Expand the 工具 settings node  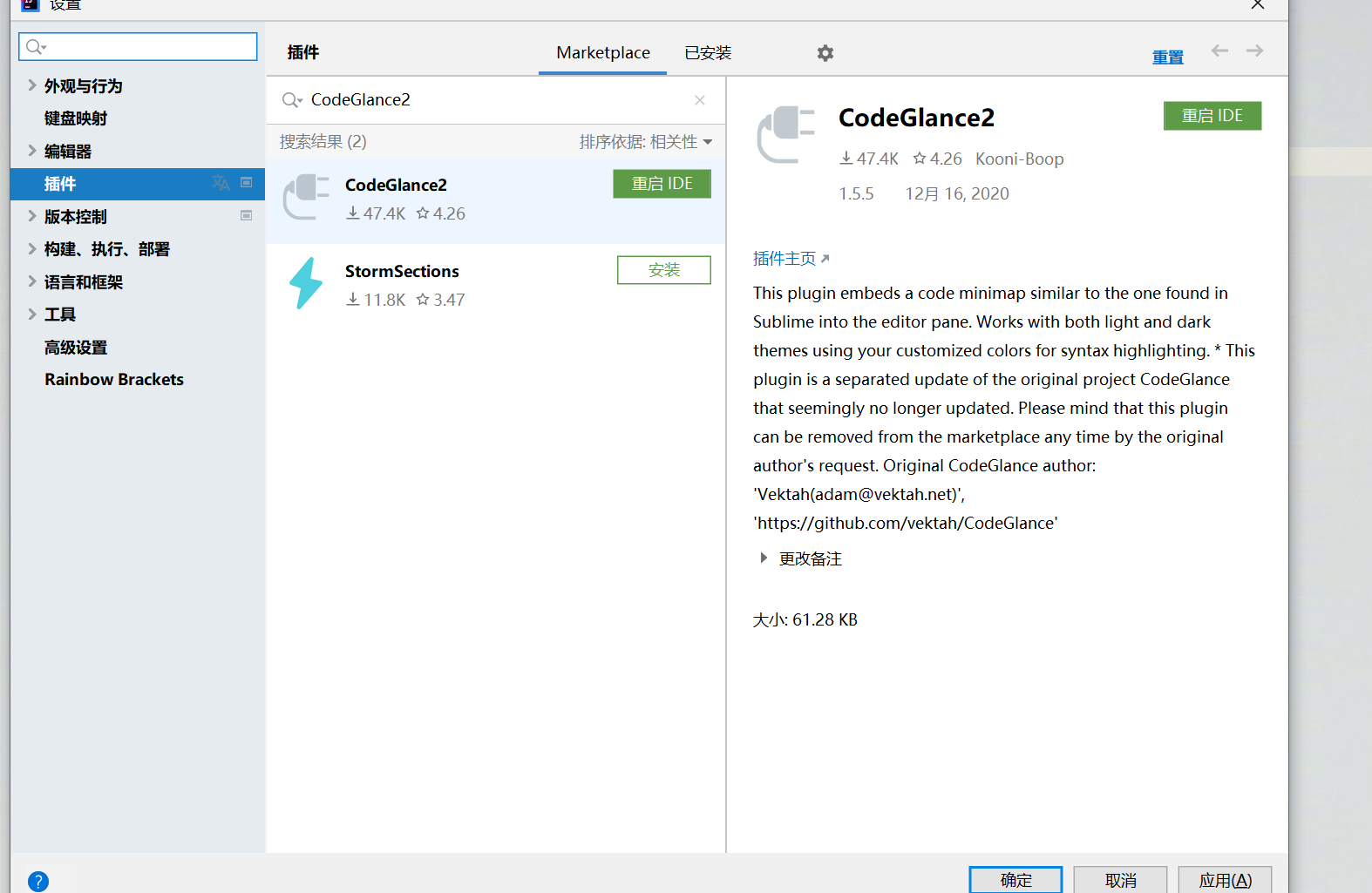[32, 315]
